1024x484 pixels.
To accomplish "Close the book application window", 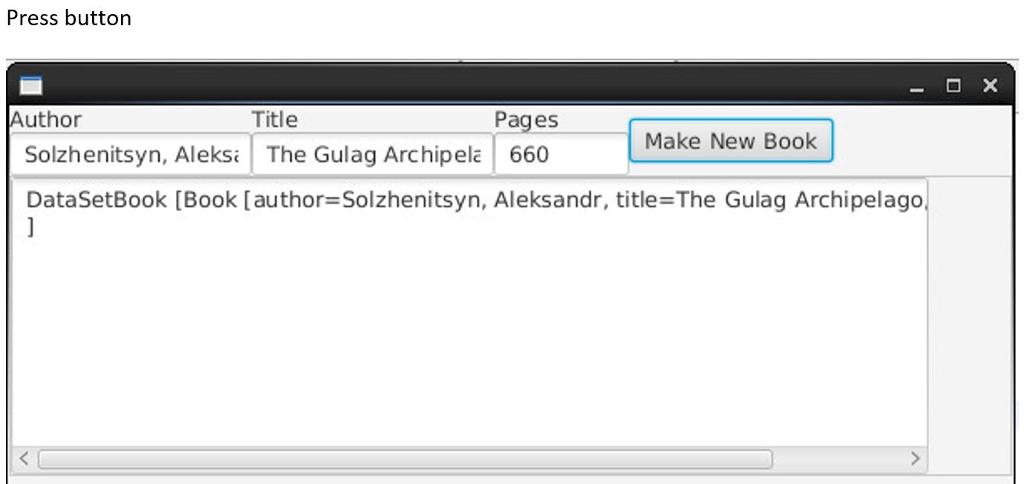I will 990,86.
